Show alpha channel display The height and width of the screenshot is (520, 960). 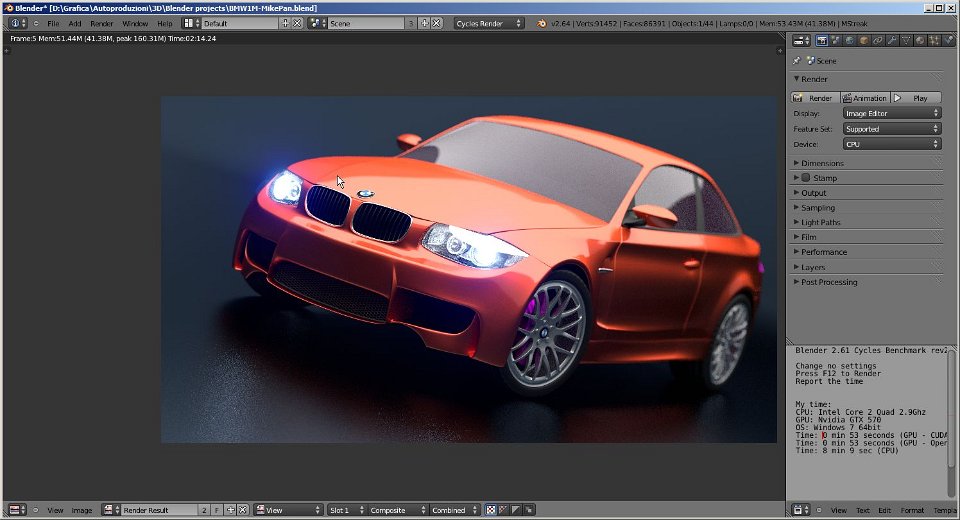(516, 510)
